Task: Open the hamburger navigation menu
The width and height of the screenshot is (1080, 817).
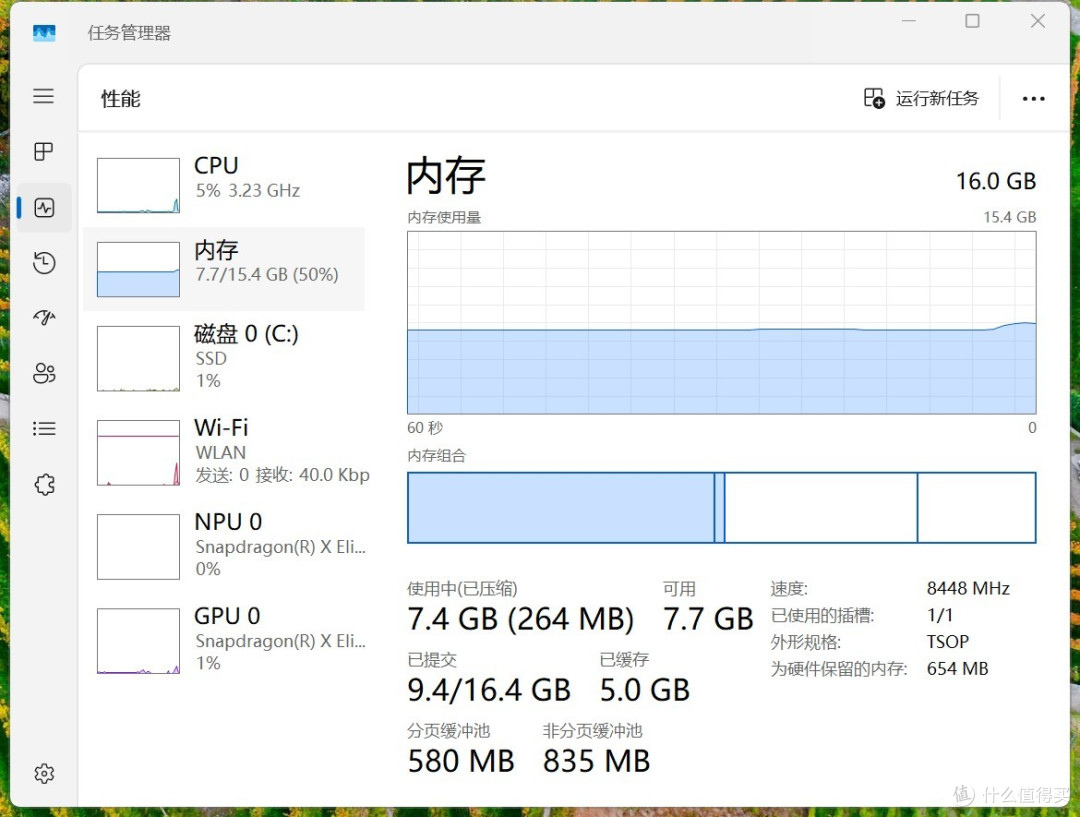Action: tap(43, 96)
